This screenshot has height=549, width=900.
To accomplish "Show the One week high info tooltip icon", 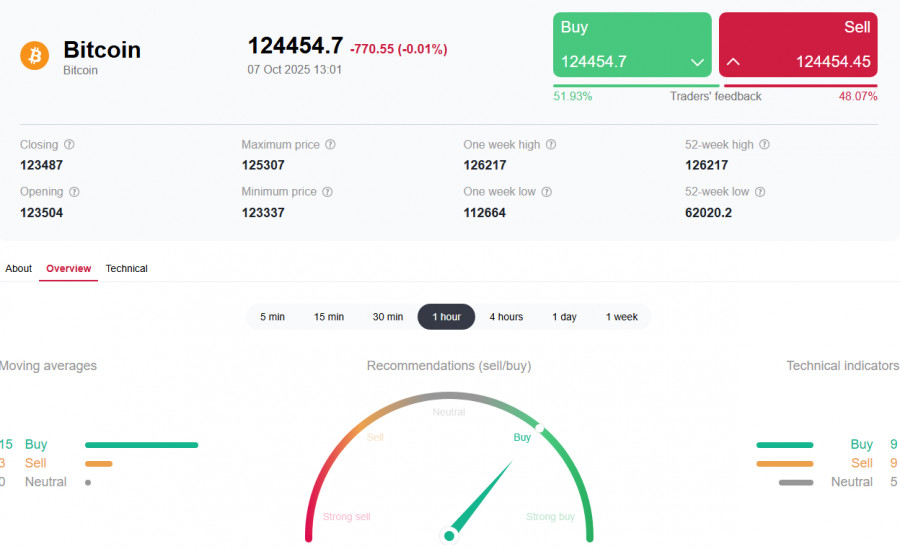I will click(x=550, y=145).
